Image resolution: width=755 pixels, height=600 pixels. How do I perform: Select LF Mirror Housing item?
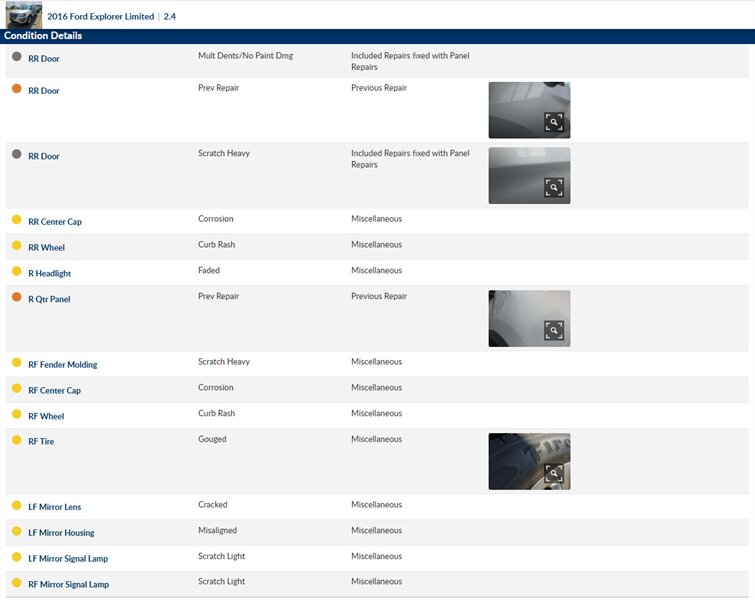pyautogui.click(x=61, y=533)
